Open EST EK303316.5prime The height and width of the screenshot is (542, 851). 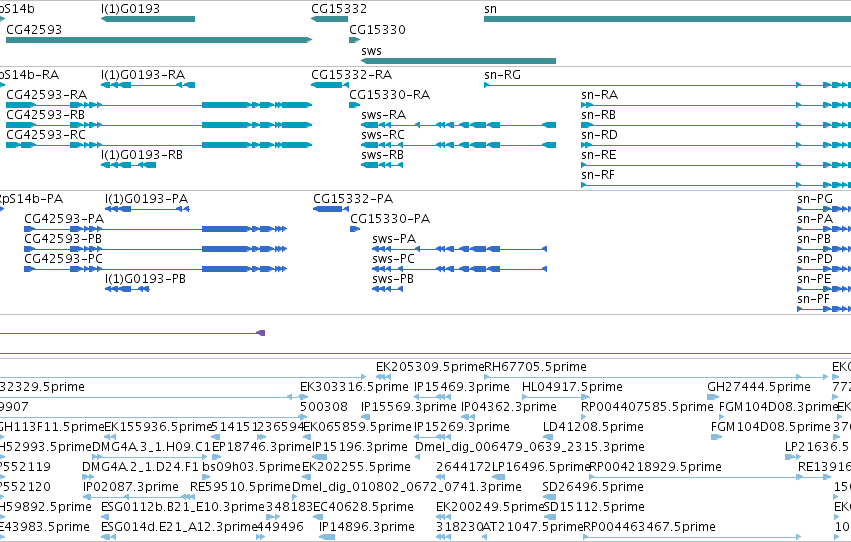(x=354, y=387)
